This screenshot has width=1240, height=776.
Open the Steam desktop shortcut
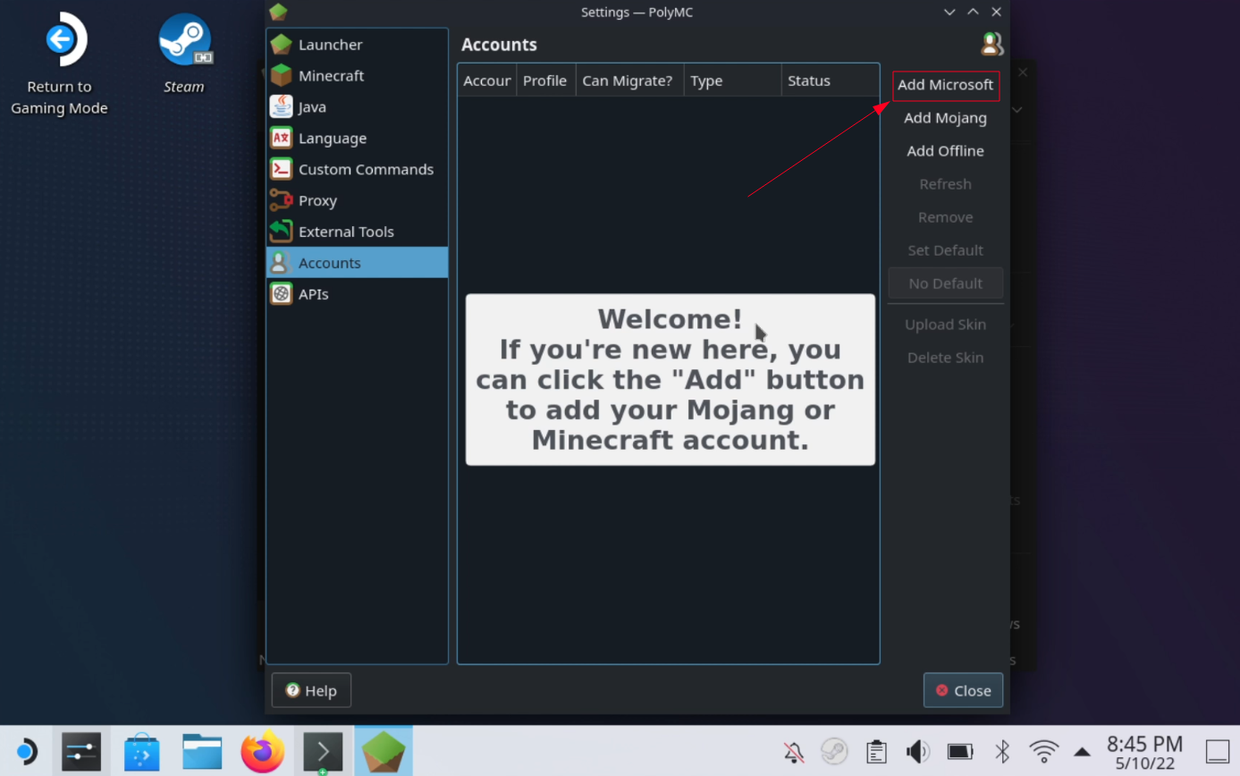coord(184,54)
